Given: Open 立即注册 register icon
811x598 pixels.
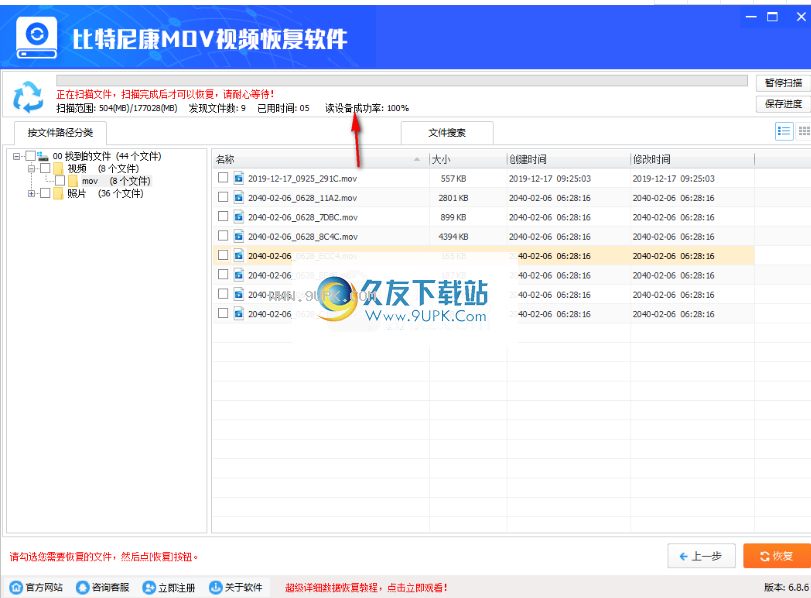Looking at the screenshot, I should pyautogui.click(x=149, y=587).
